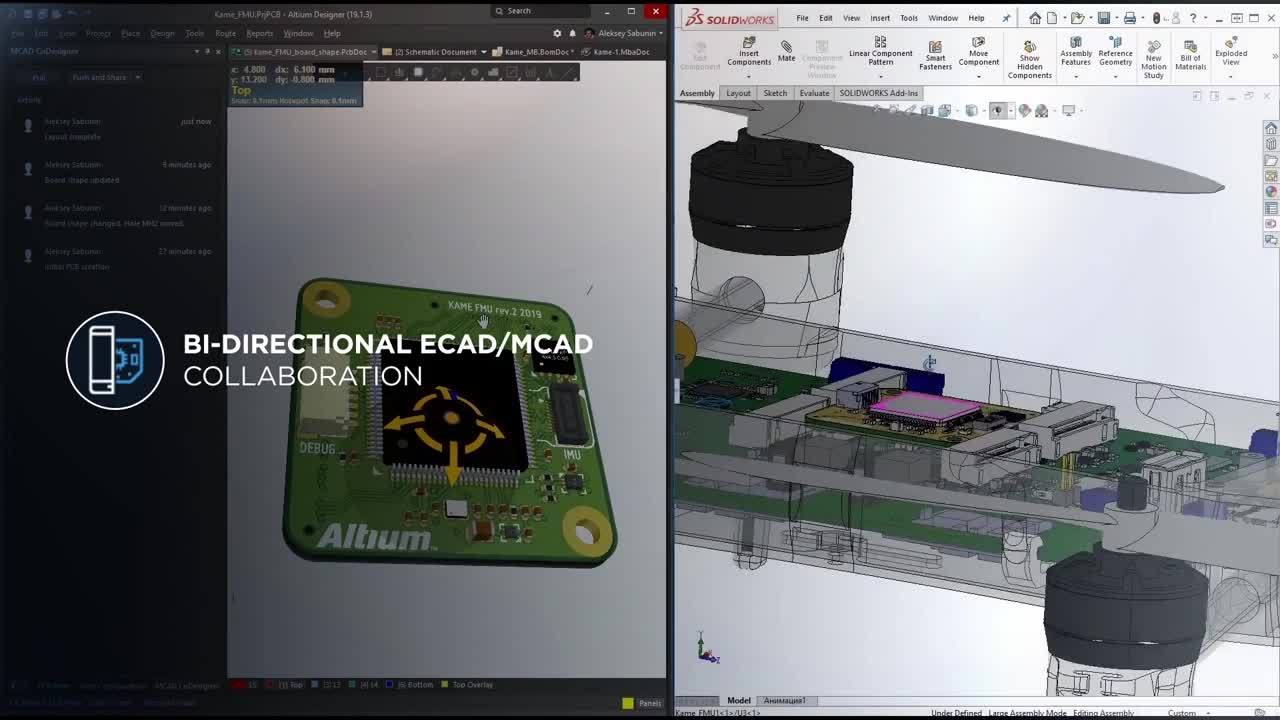Click the Altium notifications bell icon
Viewport: 1280px width, 720px height.
573,33
